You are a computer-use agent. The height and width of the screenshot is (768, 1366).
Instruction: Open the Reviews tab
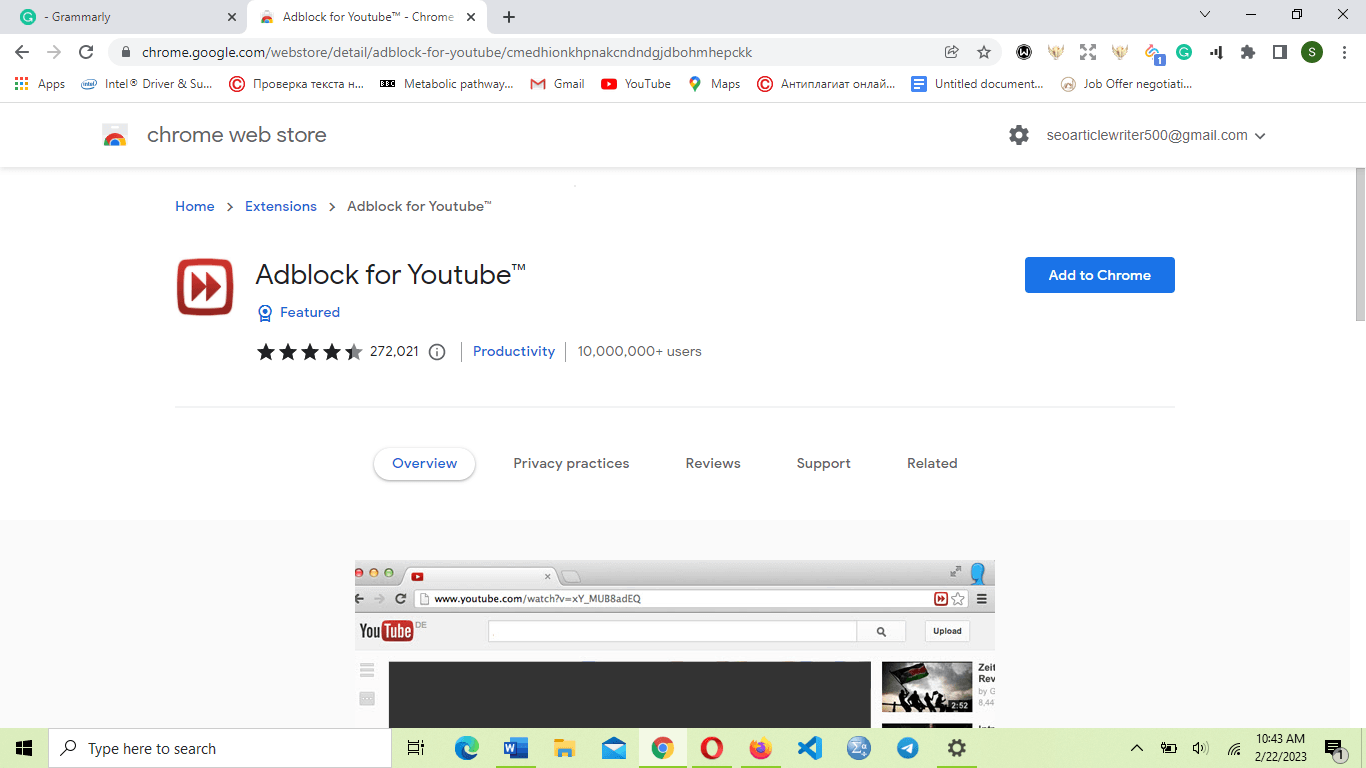pyautogui.click(x=713, y=463)
